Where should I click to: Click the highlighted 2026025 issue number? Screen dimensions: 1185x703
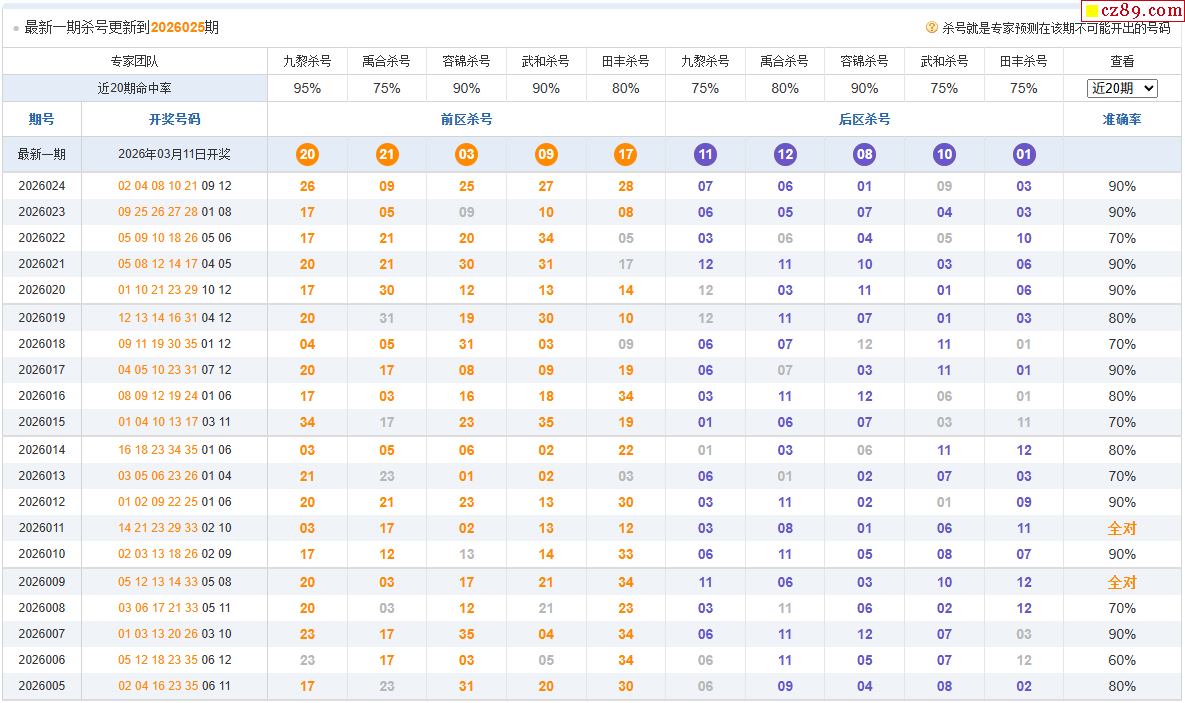point(177,28)
